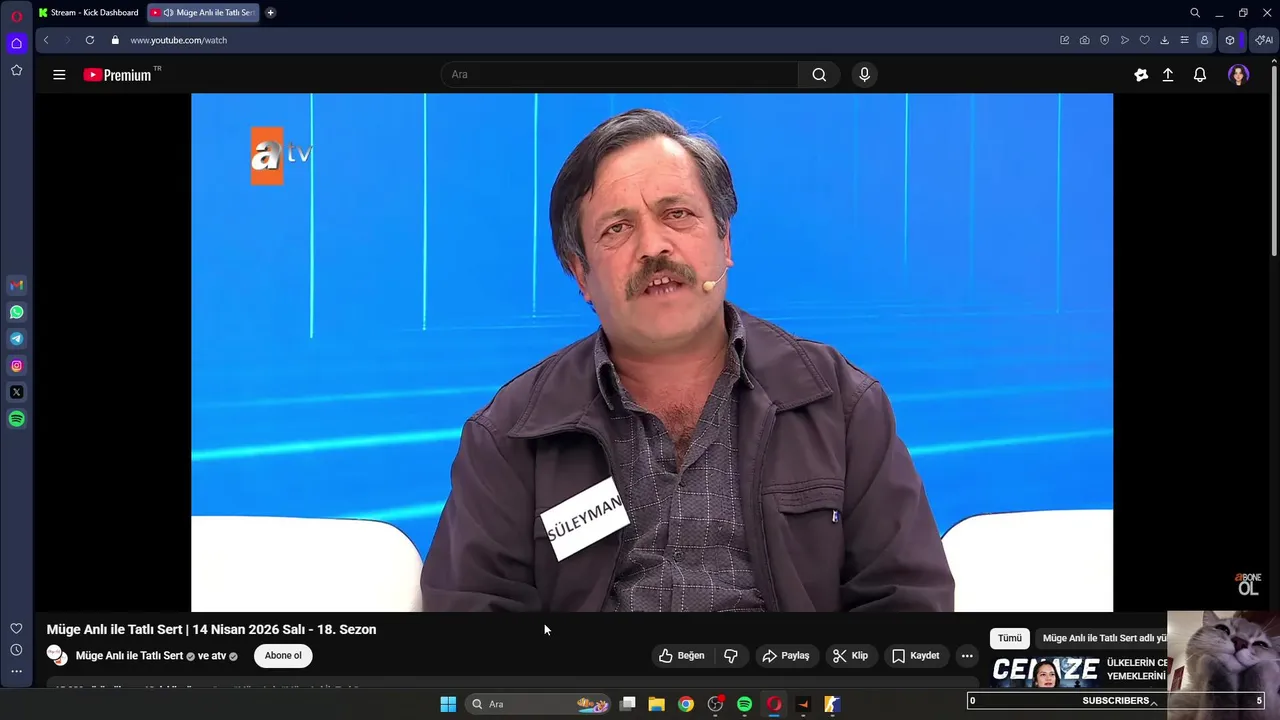
Task: Click the taskbar search box Ara
Action: click(540, 704)
